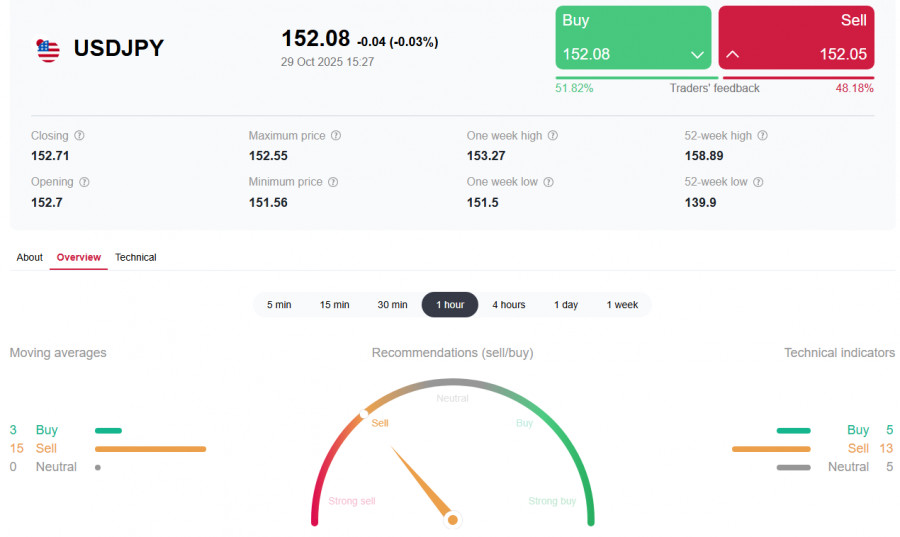900x537 pixels.
Task: Click the green Buy 152.08 button
Action: coord(633,38)
